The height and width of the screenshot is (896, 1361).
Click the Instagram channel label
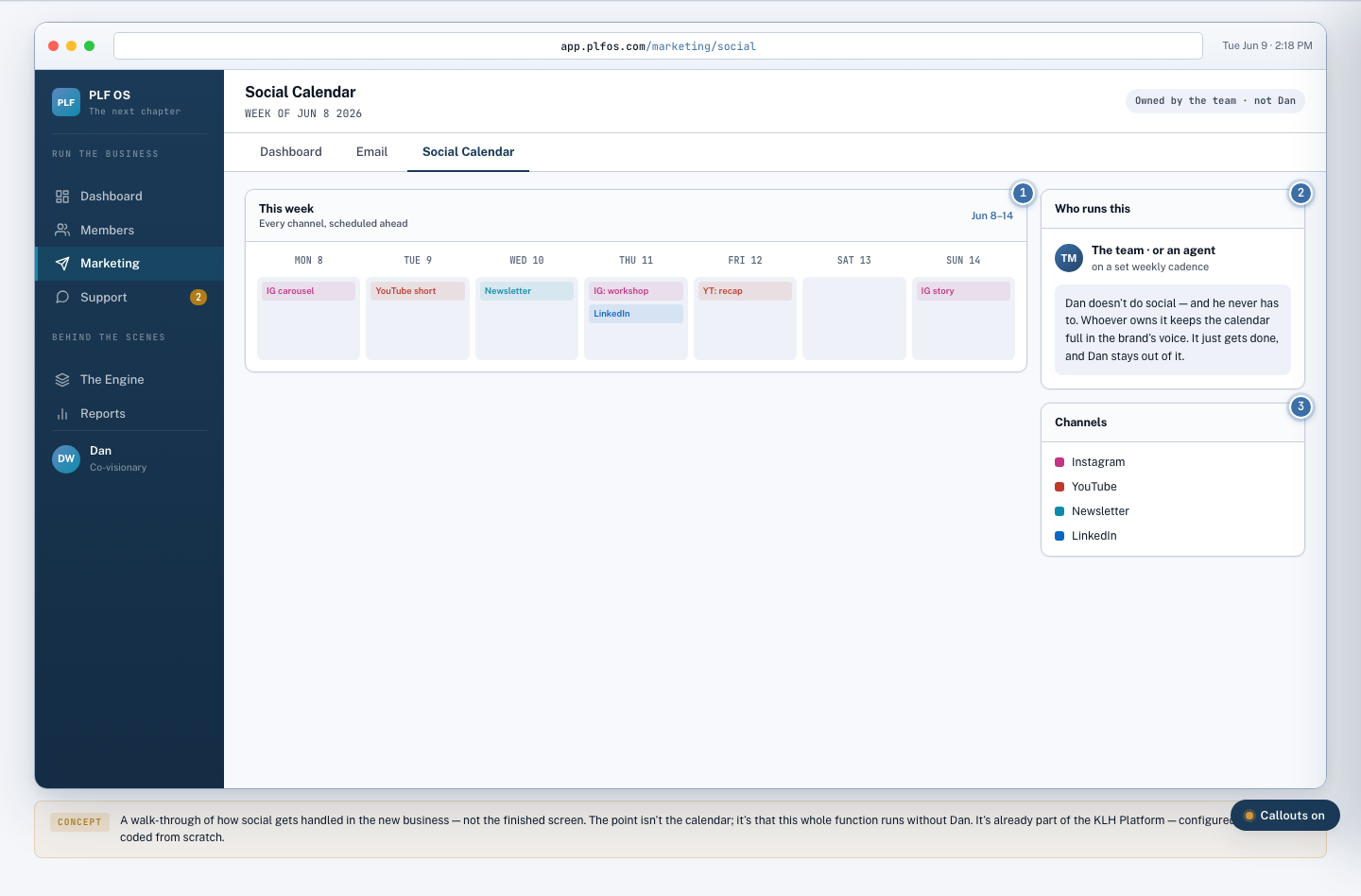[1098, 462]
